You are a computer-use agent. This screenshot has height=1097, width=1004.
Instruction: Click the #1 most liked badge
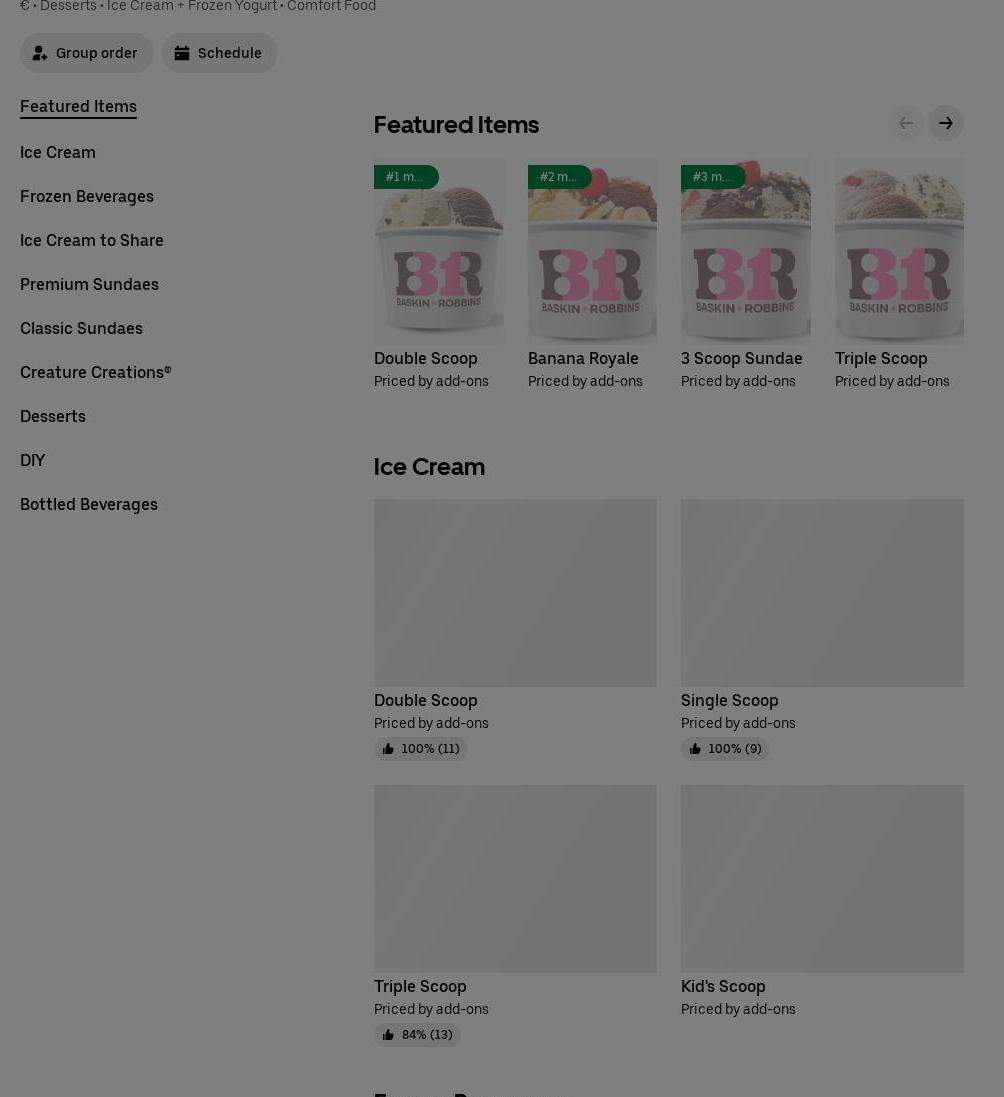(x=406, y=177)
